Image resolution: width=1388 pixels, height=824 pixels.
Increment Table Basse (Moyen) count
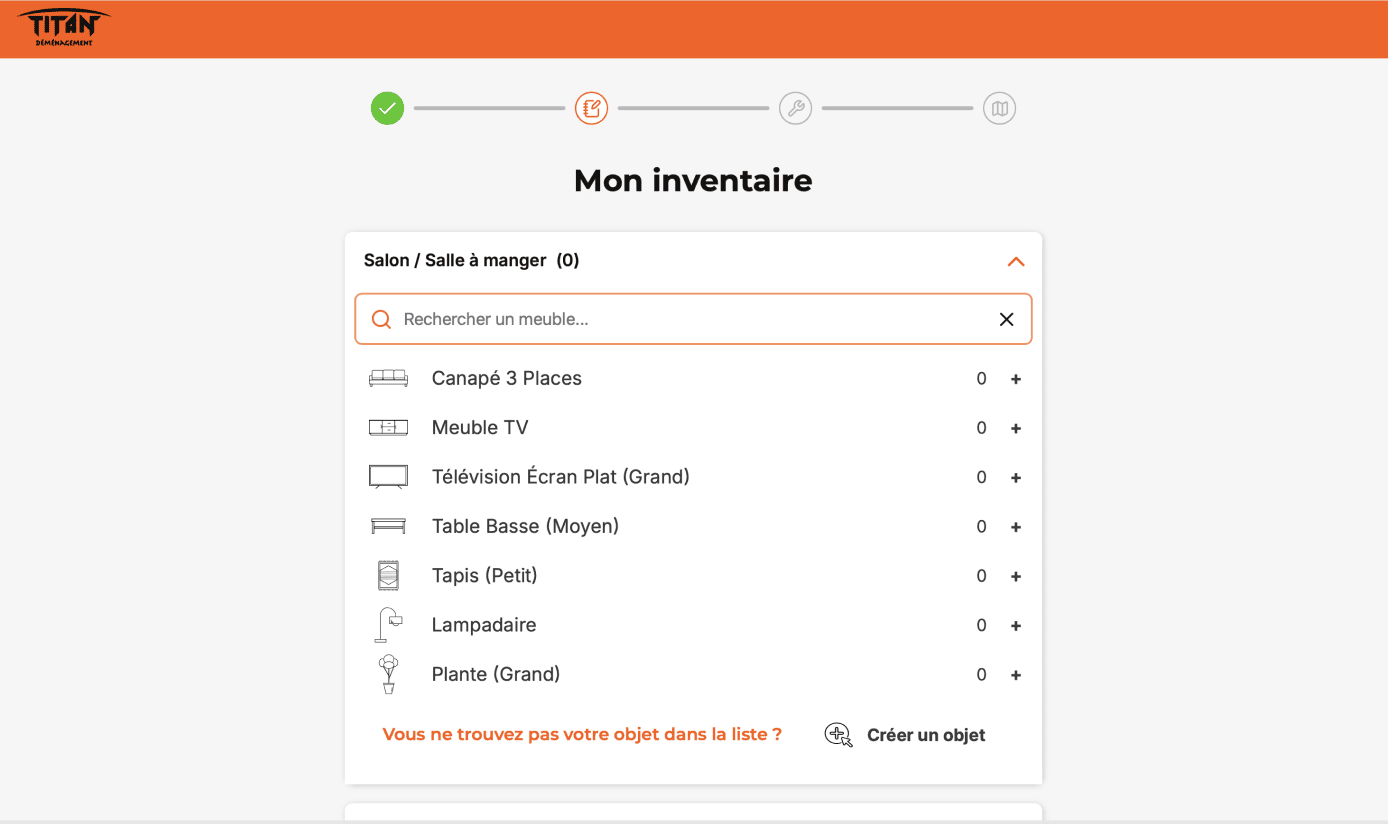pos(1016,527)
